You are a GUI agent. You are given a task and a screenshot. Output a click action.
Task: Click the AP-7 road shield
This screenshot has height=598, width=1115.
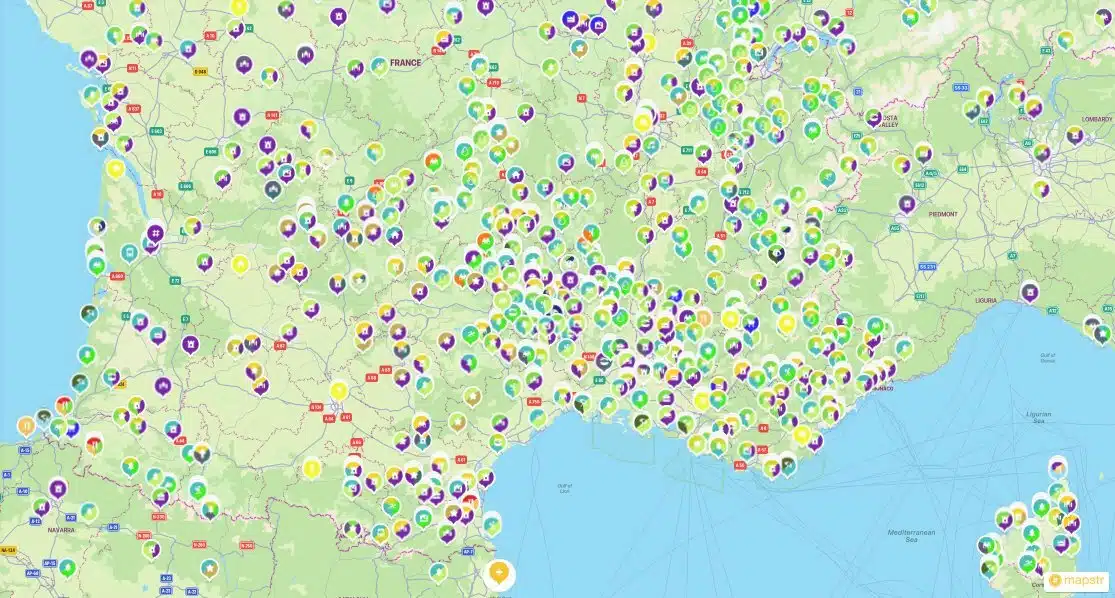(467, 552)
